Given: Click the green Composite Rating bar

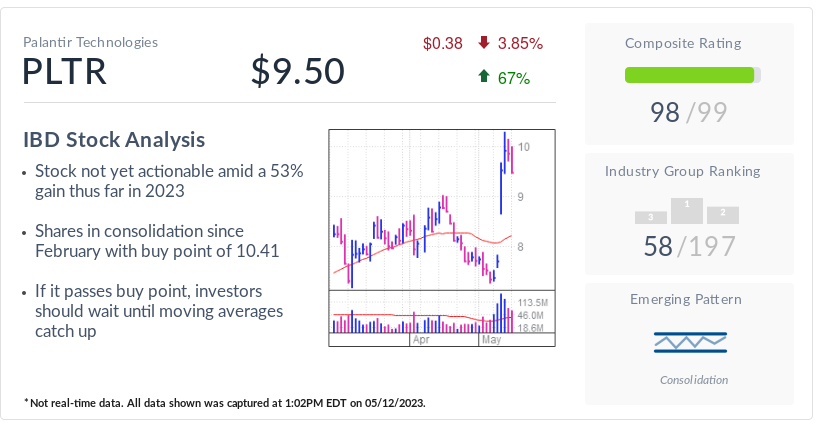Looking at the screenshot, I should coord(690,75).
